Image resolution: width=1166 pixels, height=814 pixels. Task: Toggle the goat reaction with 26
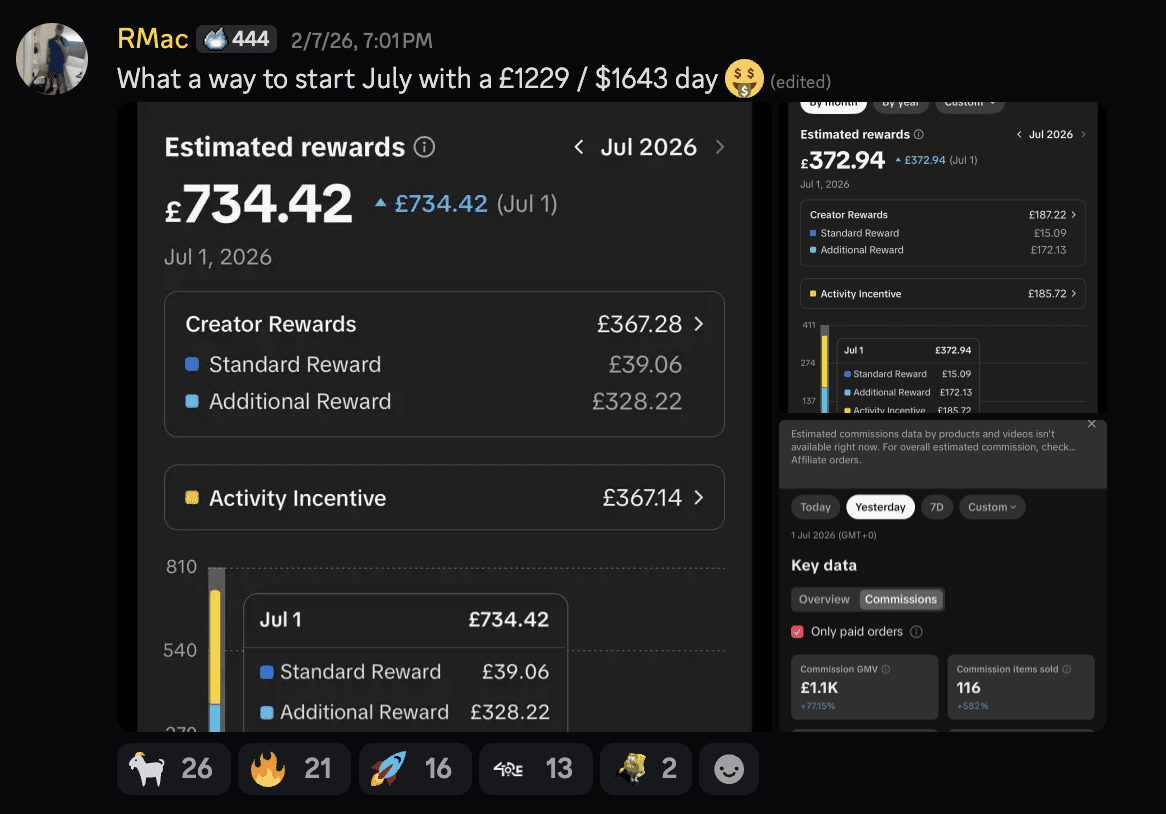[x=174, y=769]
